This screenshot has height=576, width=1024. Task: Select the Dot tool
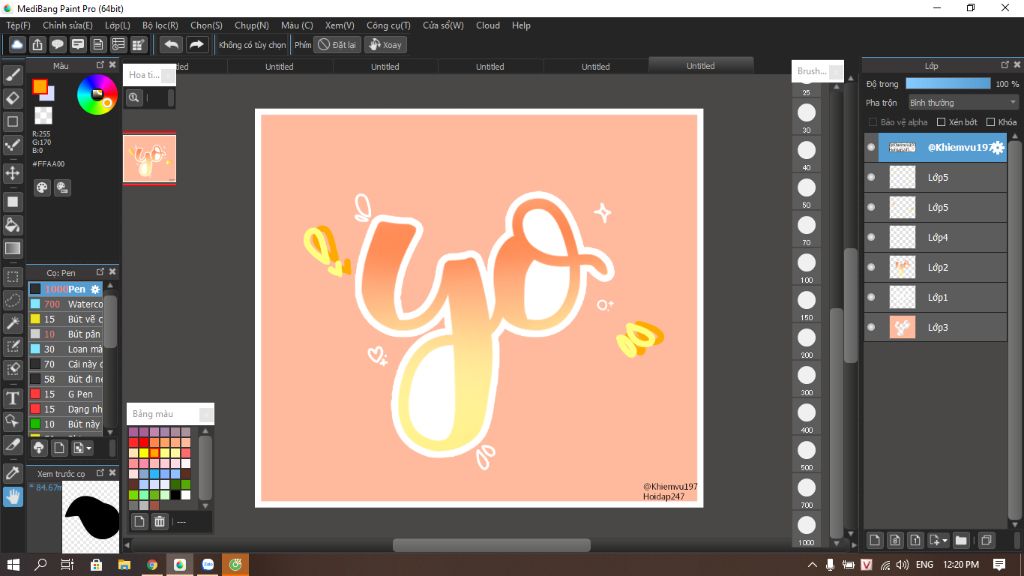(12, 145)
